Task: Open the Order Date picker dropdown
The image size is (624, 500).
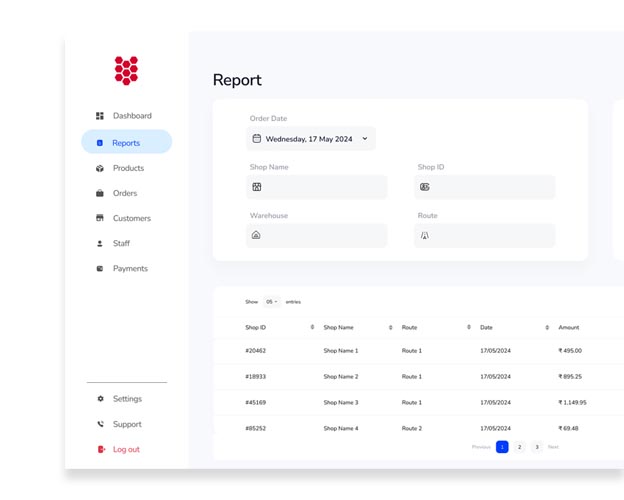Action: point(311,139)
